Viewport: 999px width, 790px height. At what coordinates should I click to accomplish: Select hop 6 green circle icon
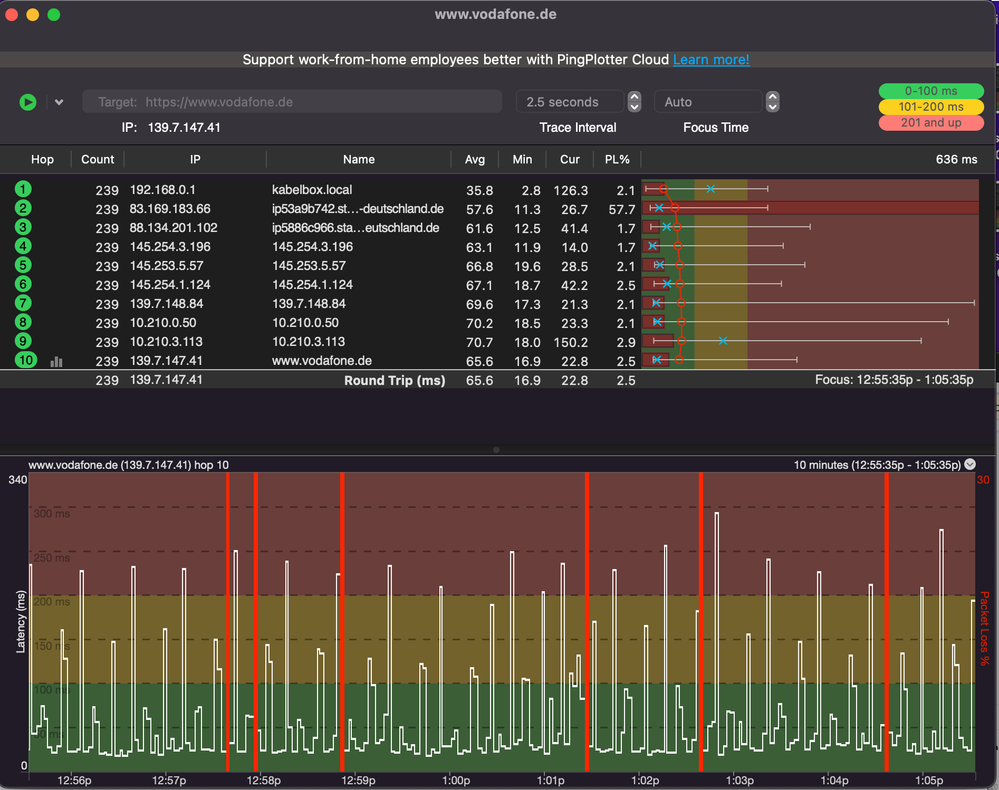click(23, 284)
